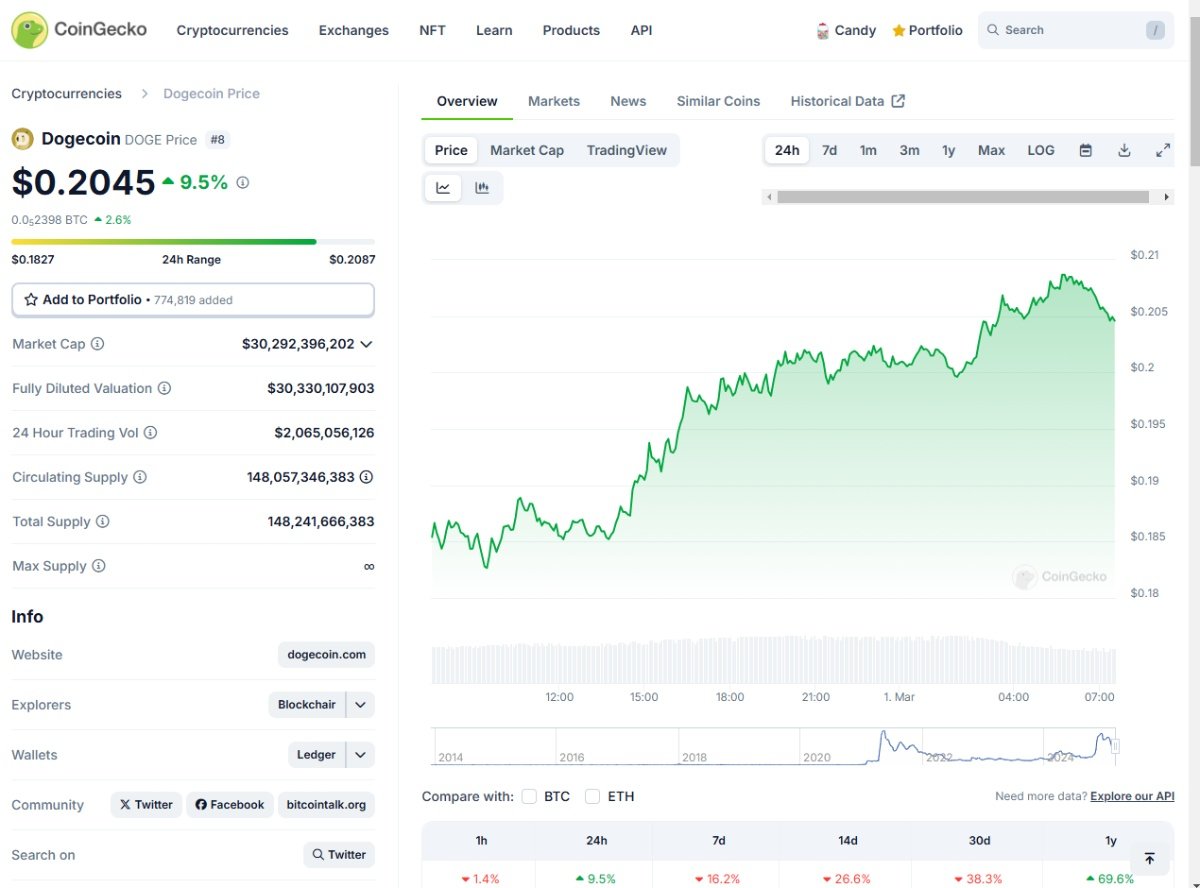Open API nav menu
This screenshot has width=1200, height=888.
click(641, 30)
